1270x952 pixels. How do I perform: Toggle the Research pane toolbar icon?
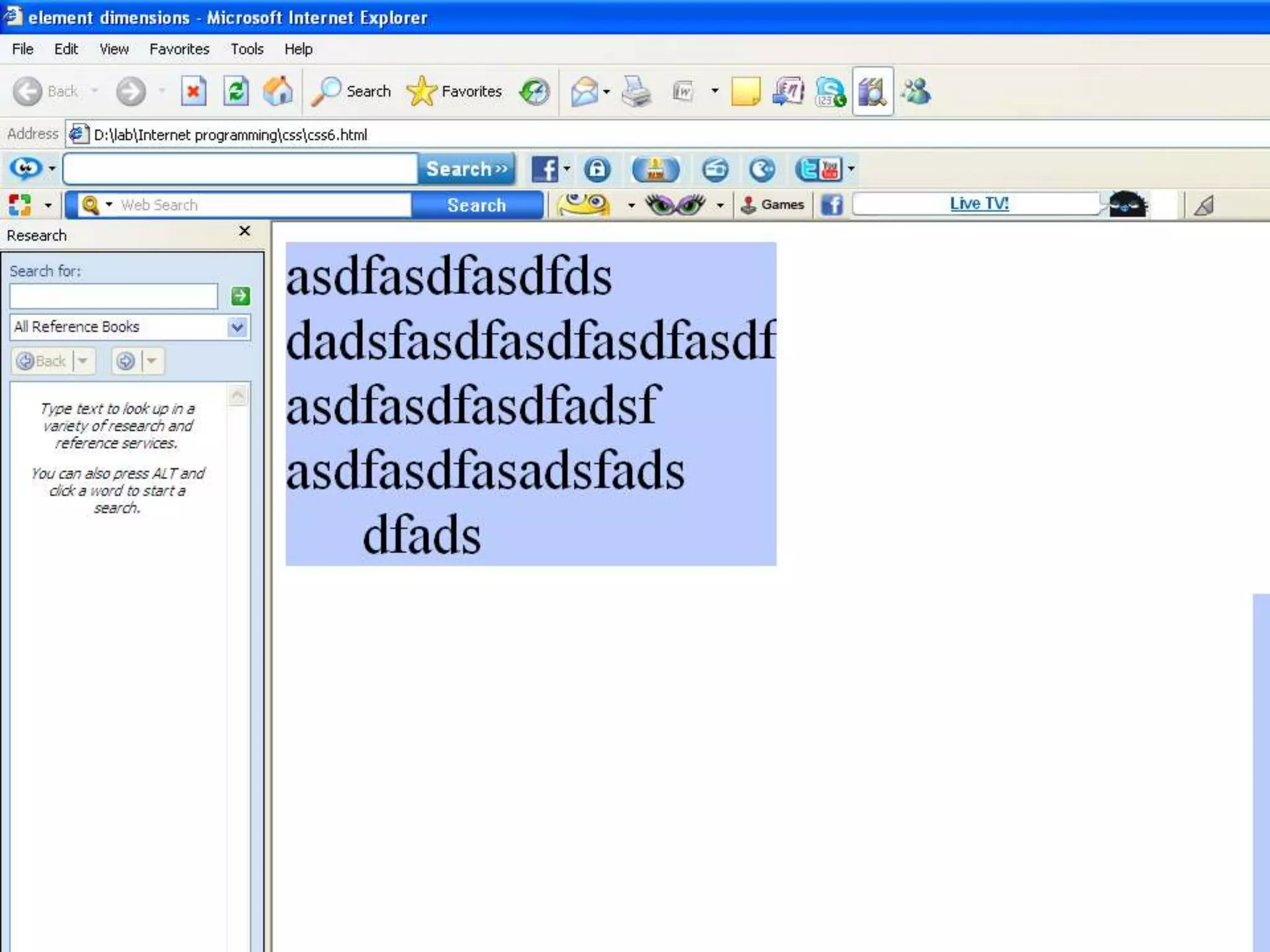pos(872,92)
